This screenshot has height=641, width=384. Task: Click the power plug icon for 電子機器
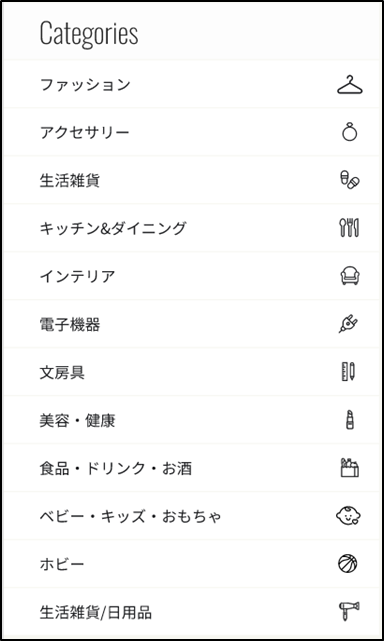pos(349,324)
